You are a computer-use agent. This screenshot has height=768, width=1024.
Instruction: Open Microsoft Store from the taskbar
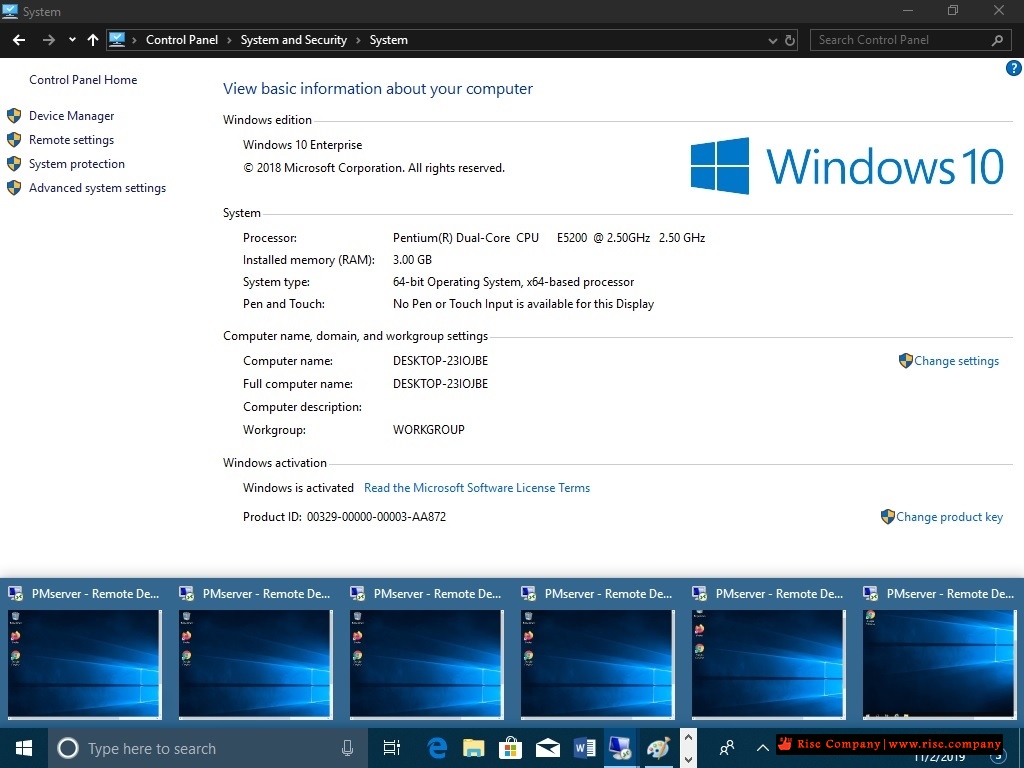(510, 748)
